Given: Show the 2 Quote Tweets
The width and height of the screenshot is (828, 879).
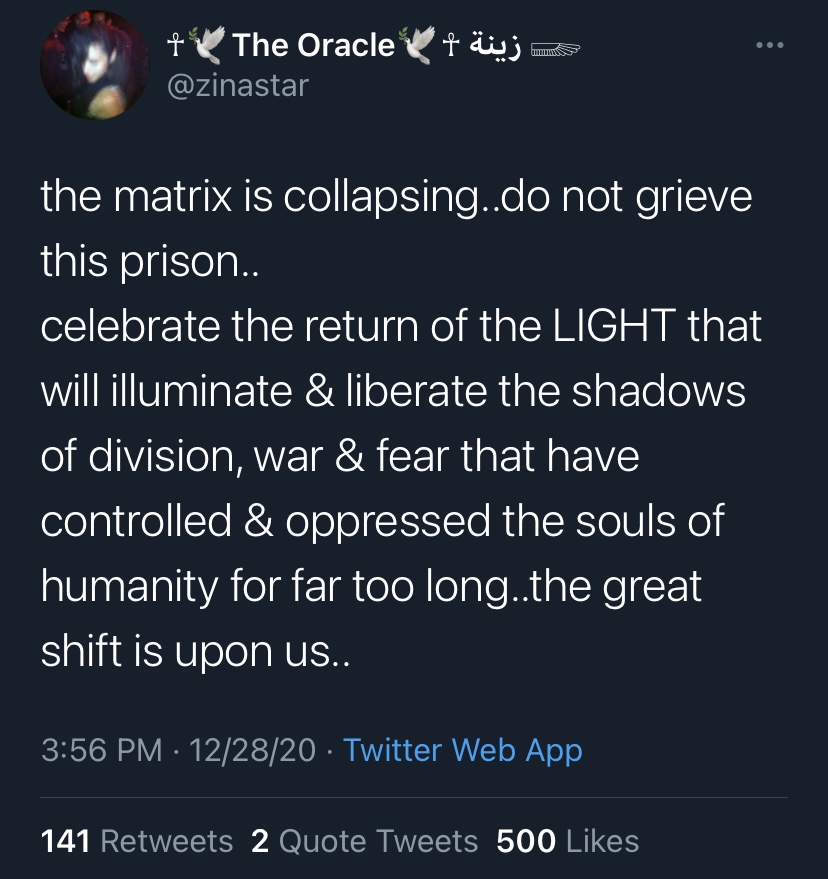Looking at the screenshot, I should (x=364, y=841).
